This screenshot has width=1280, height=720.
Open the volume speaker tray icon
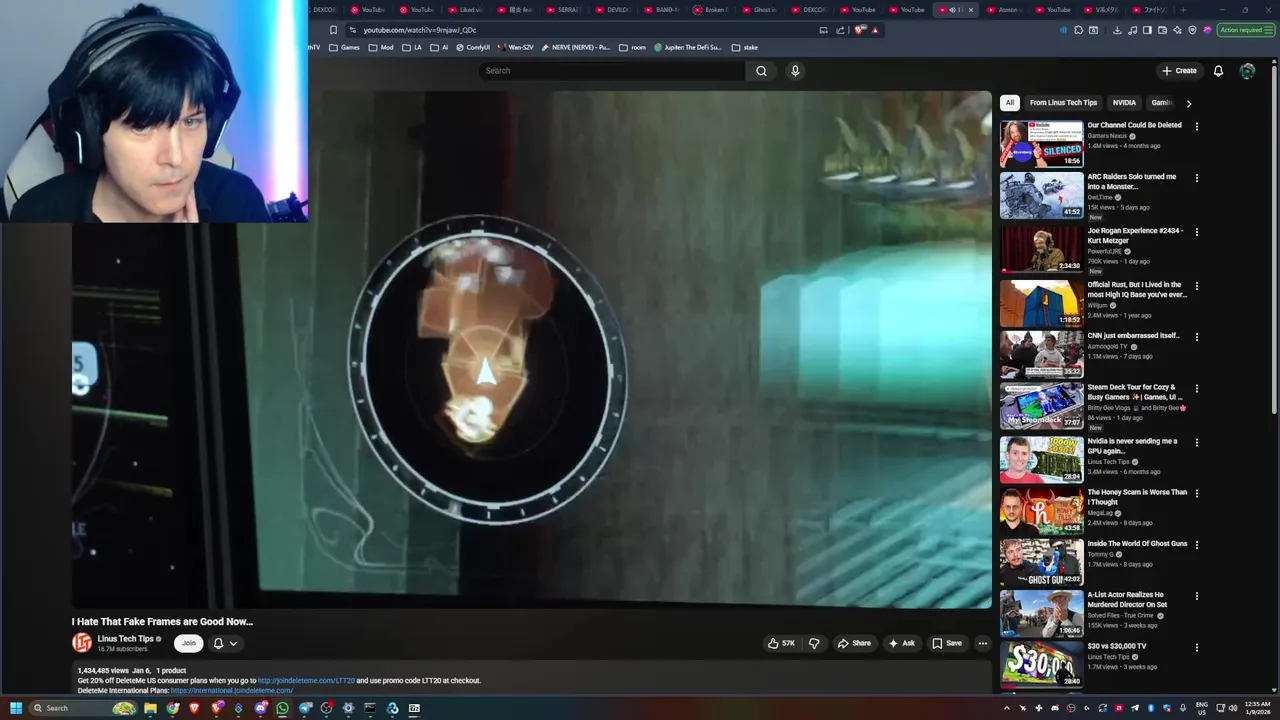(x=1231, y=708)
